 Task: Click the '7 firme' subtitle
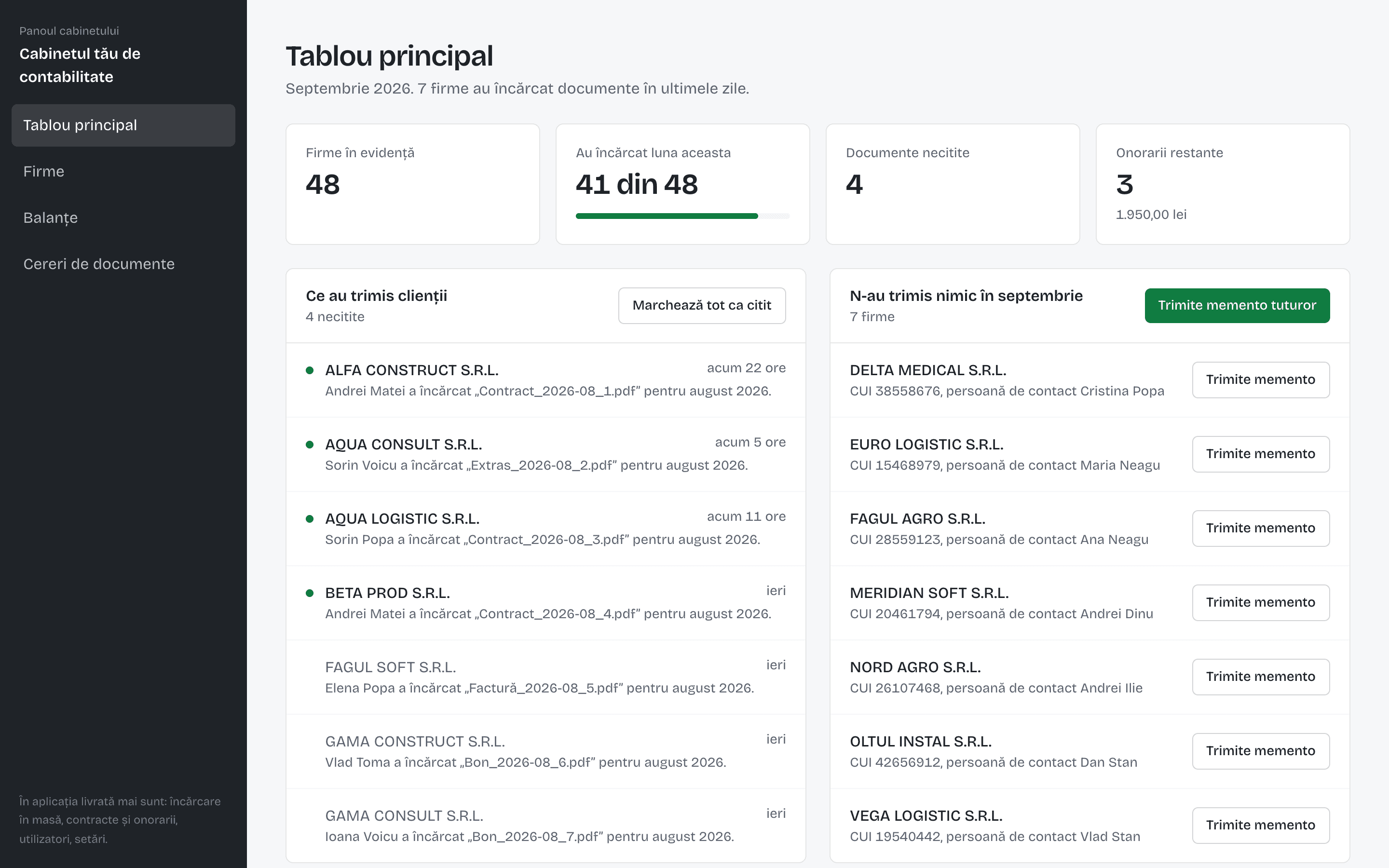(x=872, y=317)
